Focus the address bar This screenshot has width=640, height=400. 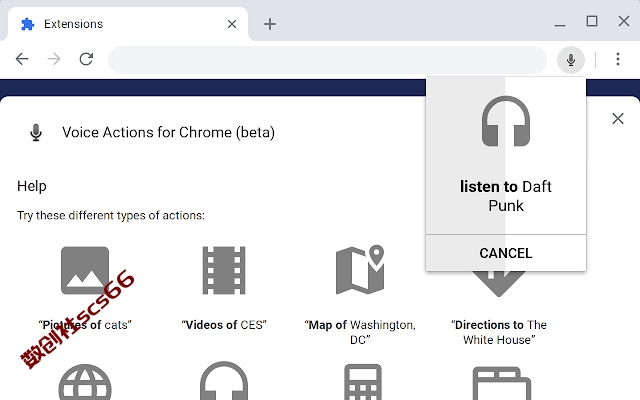[x=327, y=60]
